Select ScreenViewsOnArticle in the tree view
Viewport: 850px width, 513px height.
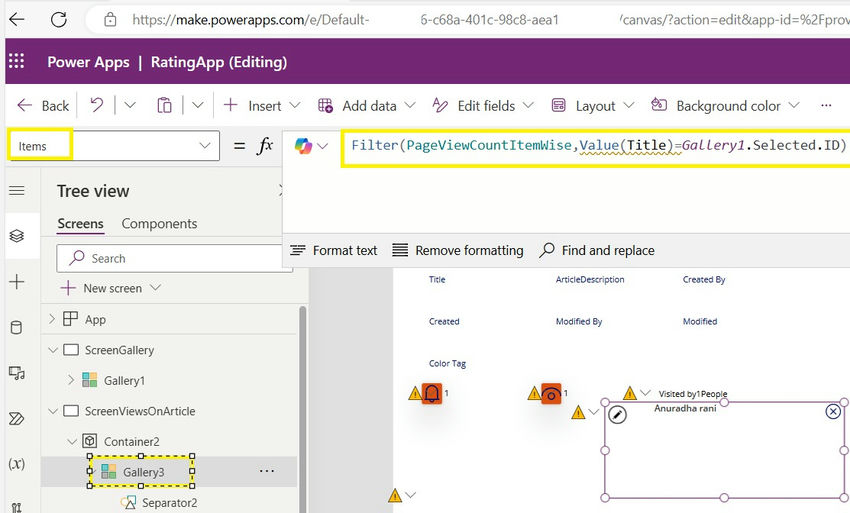tap(140, 411)
